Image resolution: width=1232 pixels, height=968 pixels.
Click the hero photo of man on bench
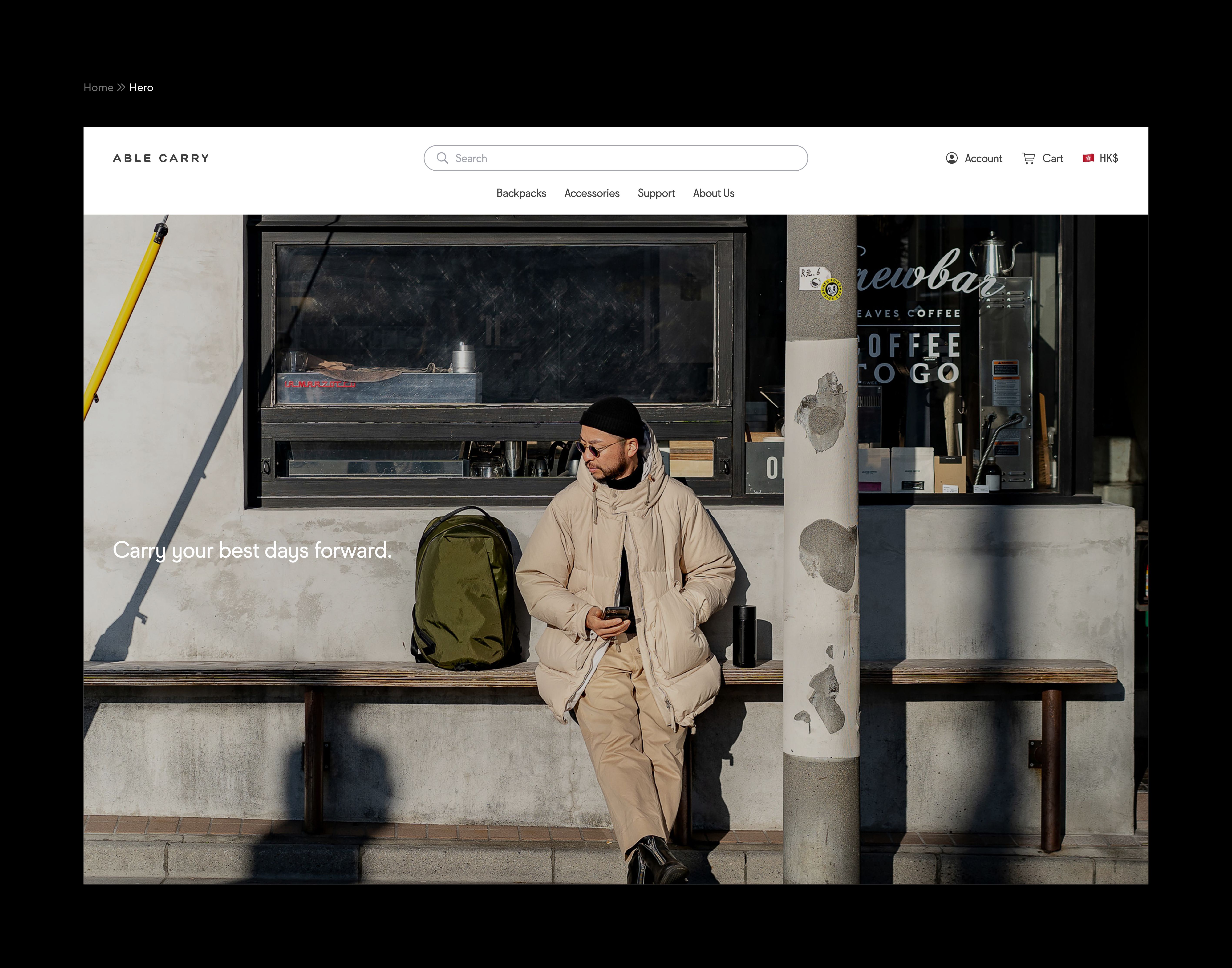[x=616, y=549]
